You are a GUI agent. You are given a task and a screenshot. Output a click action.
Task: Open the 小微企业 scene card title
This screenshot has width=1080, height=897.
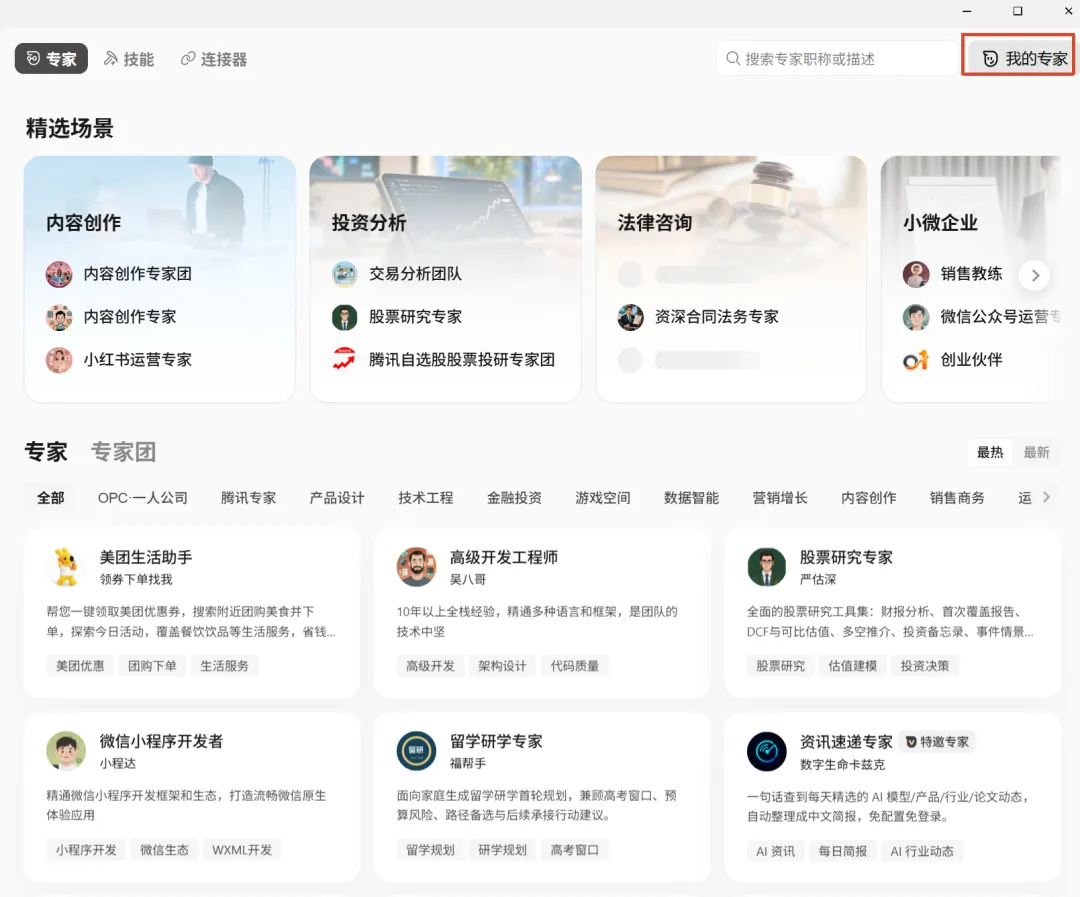pyautogui.click(x=940, y=223)
